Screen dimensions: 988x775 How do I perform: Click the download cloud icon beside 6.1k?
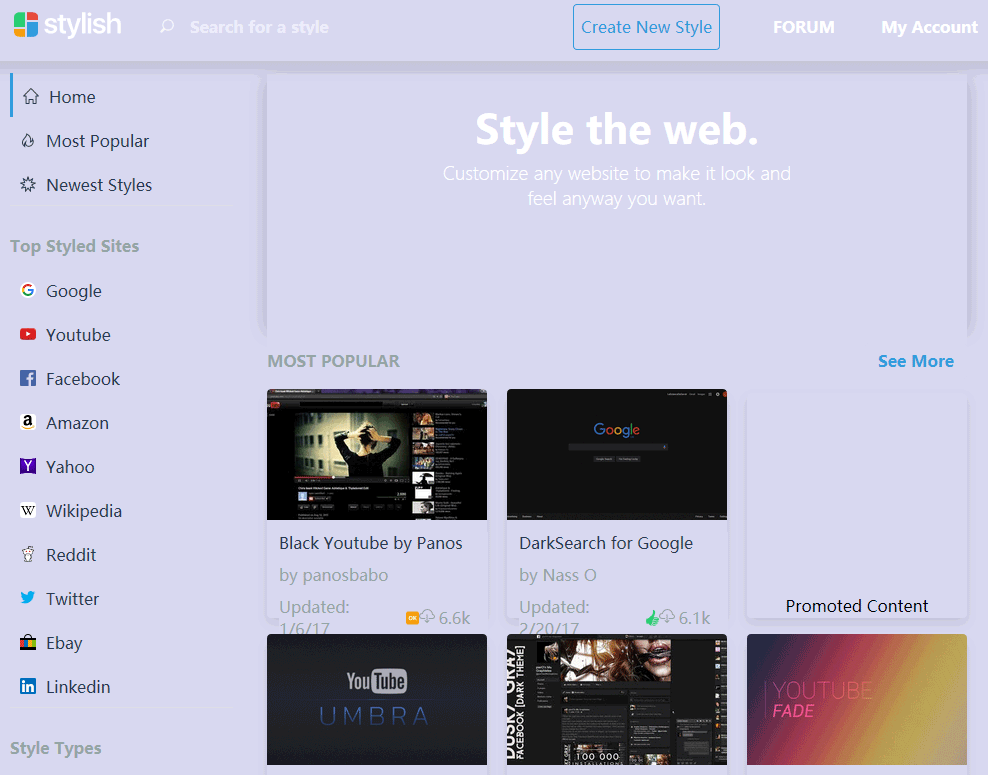coord(667,616)
